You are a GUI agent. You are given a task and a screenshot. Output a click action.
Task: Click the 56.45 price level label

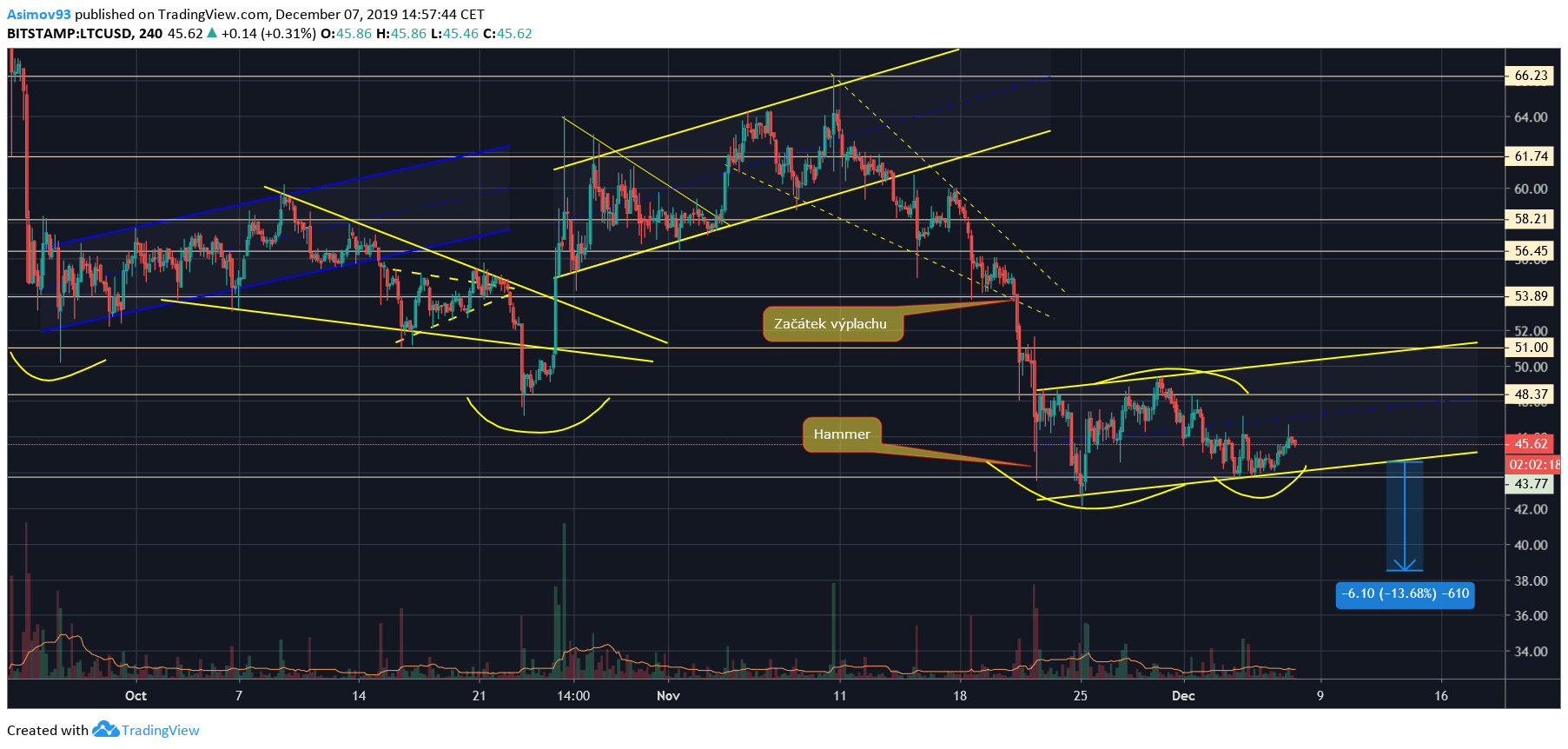1530,251
